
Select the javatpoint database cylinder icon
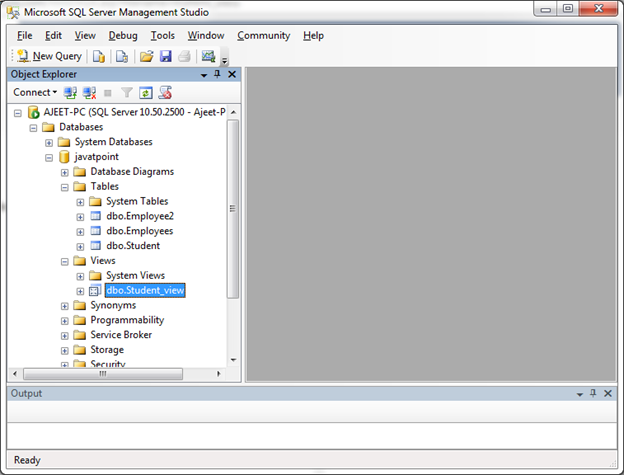64,157
